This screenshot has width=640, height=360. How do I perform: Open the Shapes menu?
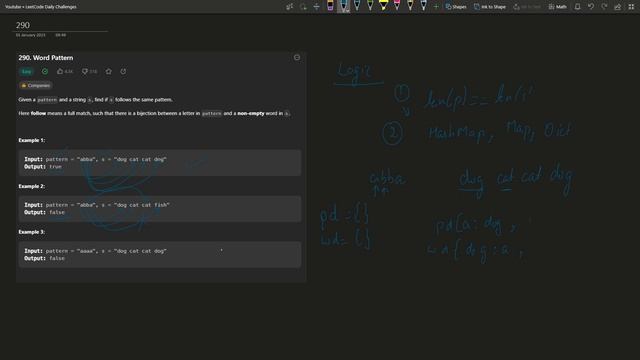(x=456, y=7)
